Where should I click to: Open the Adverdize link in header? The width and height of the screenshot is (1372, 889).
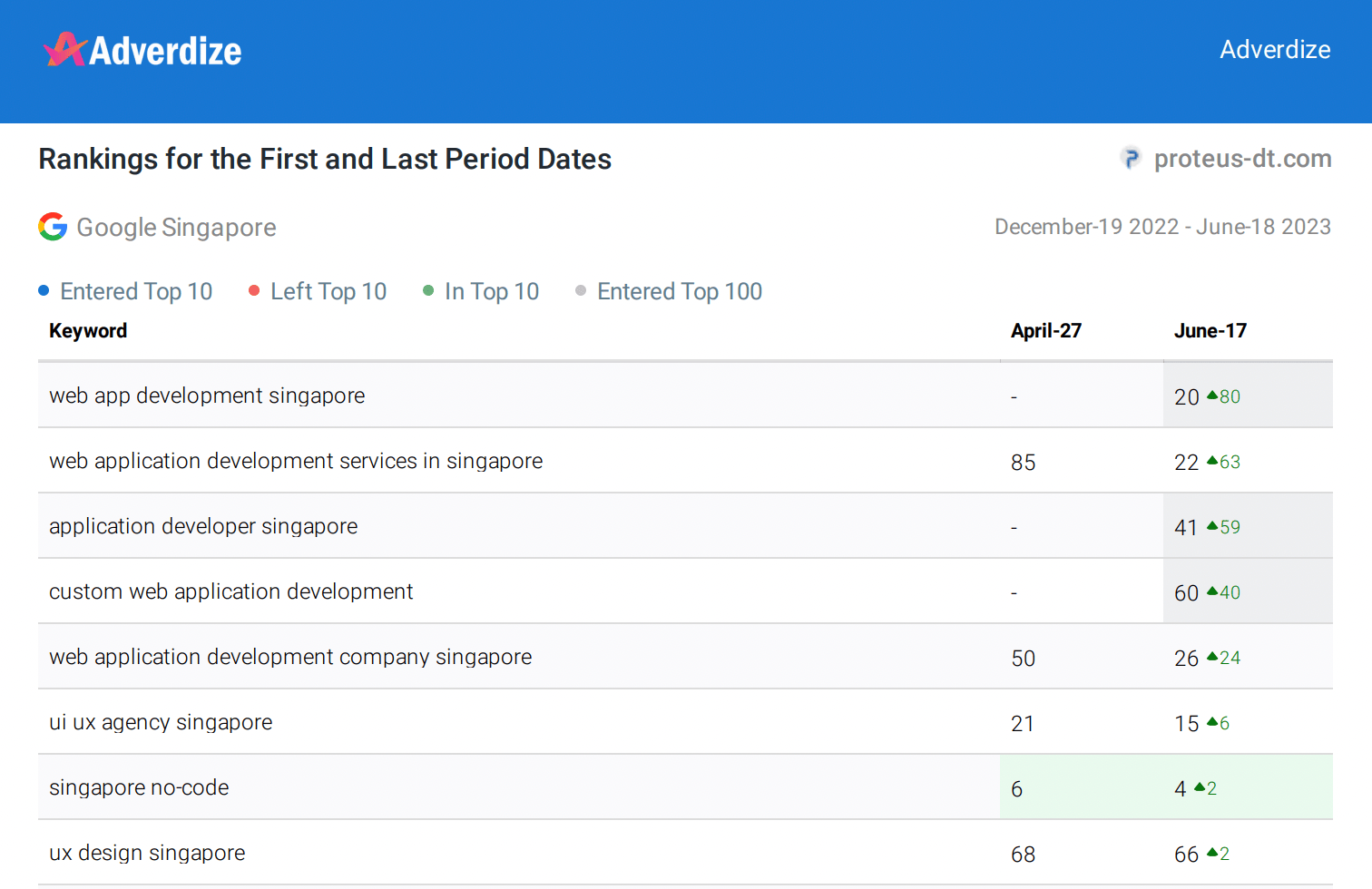(1274, 50)
